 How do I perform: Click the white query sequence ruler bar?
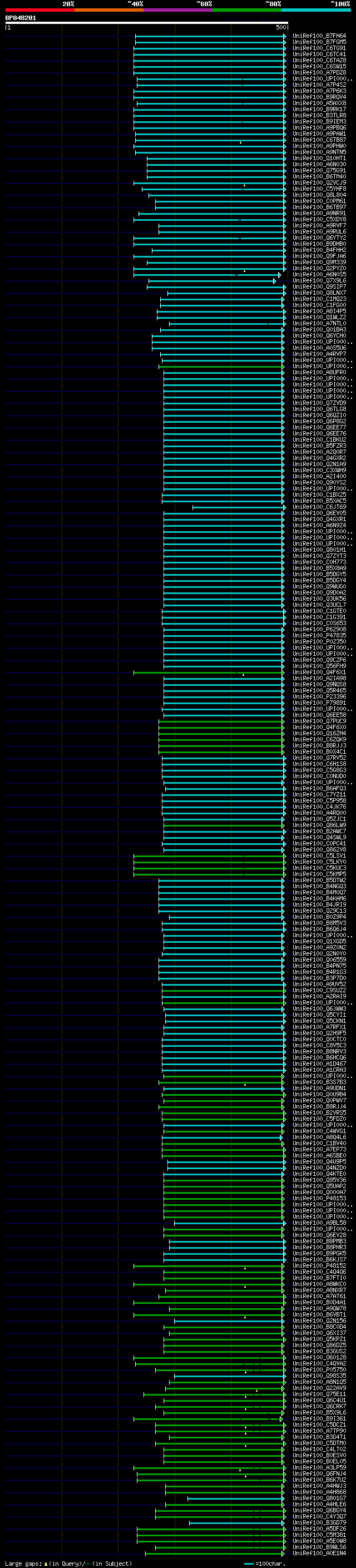coord(147,23)
